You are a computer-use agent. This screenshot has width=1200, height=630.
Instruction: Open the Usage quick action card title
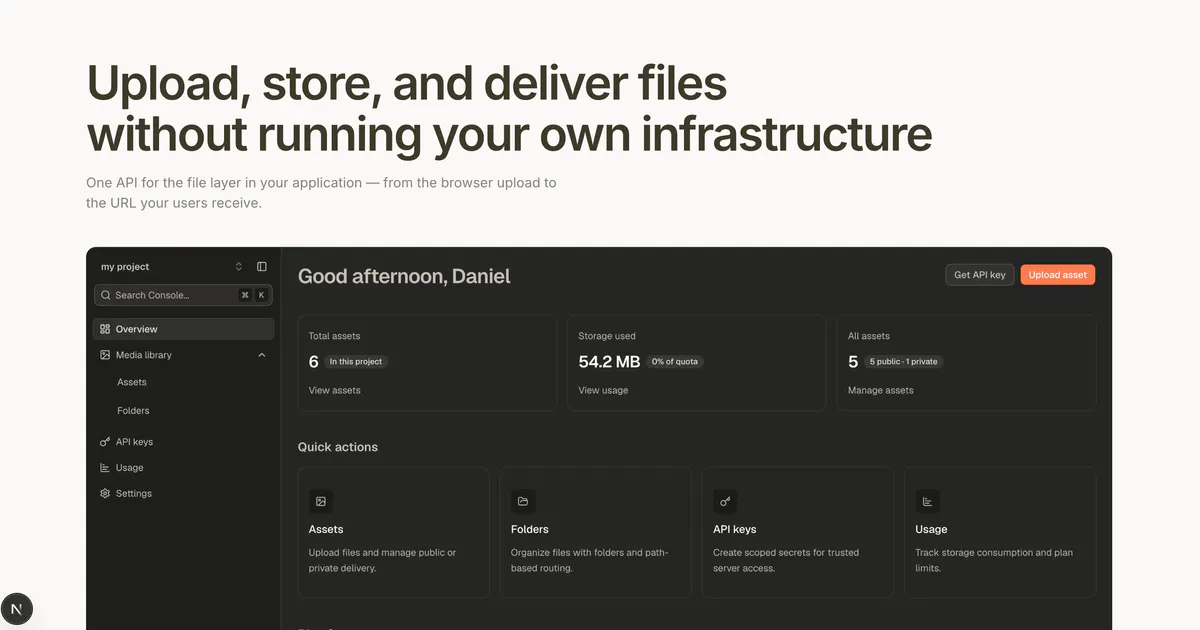(x=931, y=529)
